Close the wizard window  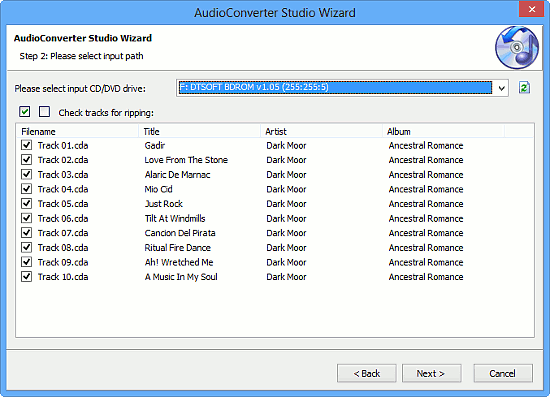click(x=531, y=9)
